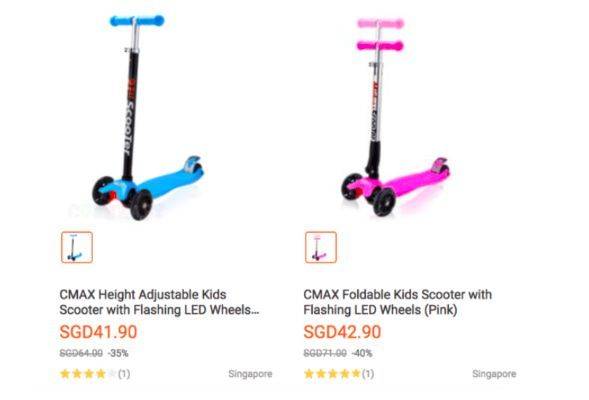View the (1) review count for pink scooter
This screenshot has width=589, height=400.
click(368, 374)
